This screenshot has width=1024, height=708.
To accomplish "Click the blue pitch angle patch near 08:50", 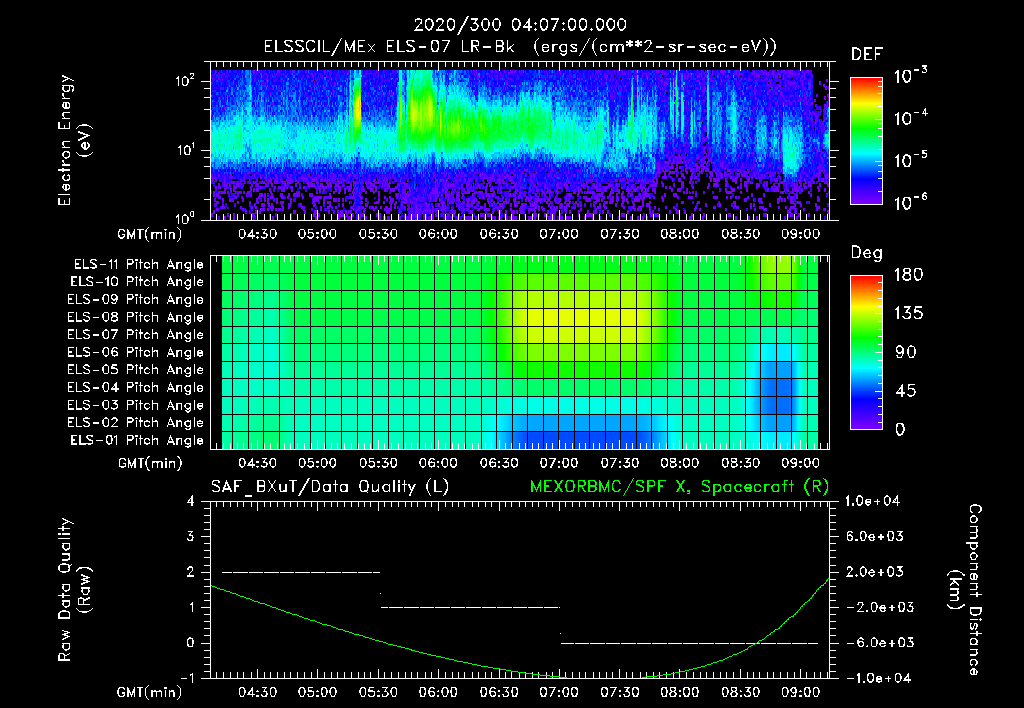I will (x=777, y=387).
